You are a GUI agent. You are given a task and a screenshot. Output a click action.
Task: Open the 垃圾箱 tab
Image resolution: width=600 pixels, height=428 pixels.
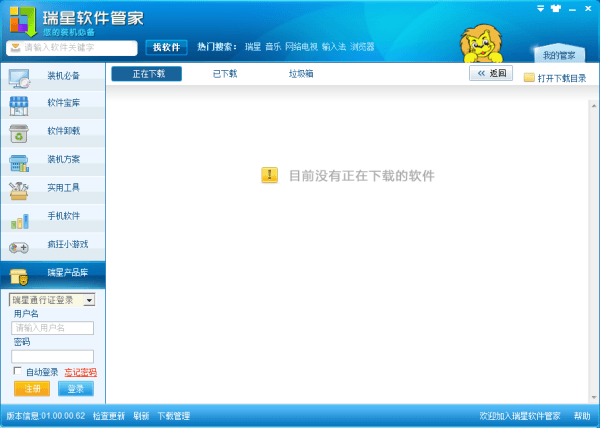pos(301,74)
